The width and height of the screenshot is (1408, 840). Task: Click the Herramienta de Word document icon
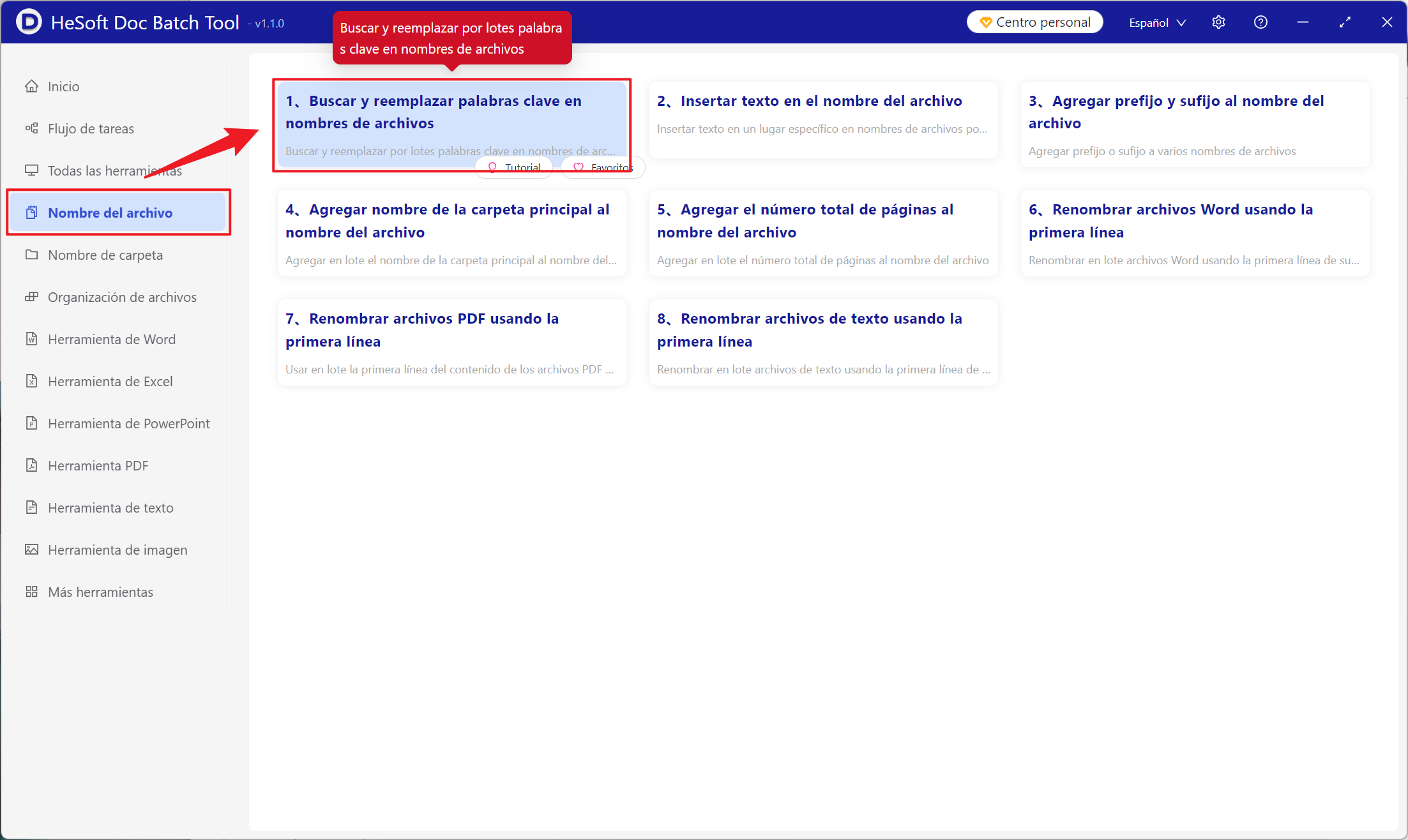tap(31, 339)
